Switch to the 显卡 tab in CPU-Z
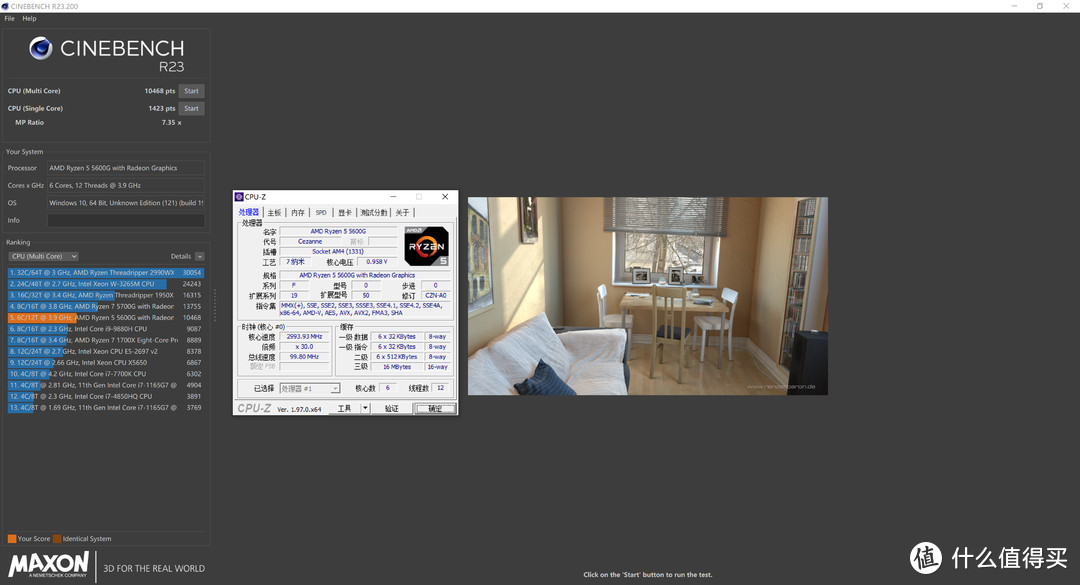 (x=344, y=213)
